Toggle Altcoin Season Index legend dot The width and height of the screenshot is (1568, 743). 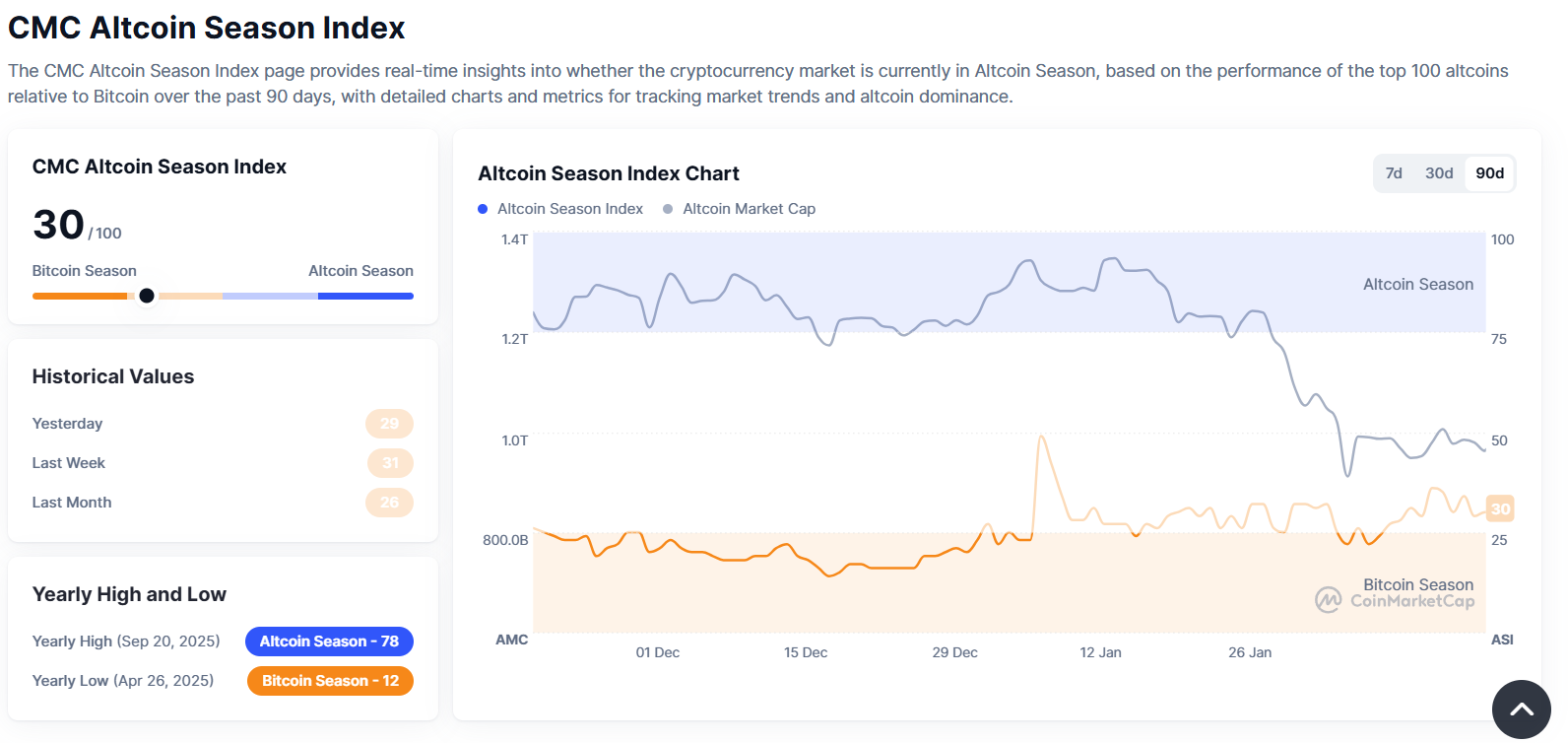click(x=483, y=209)
